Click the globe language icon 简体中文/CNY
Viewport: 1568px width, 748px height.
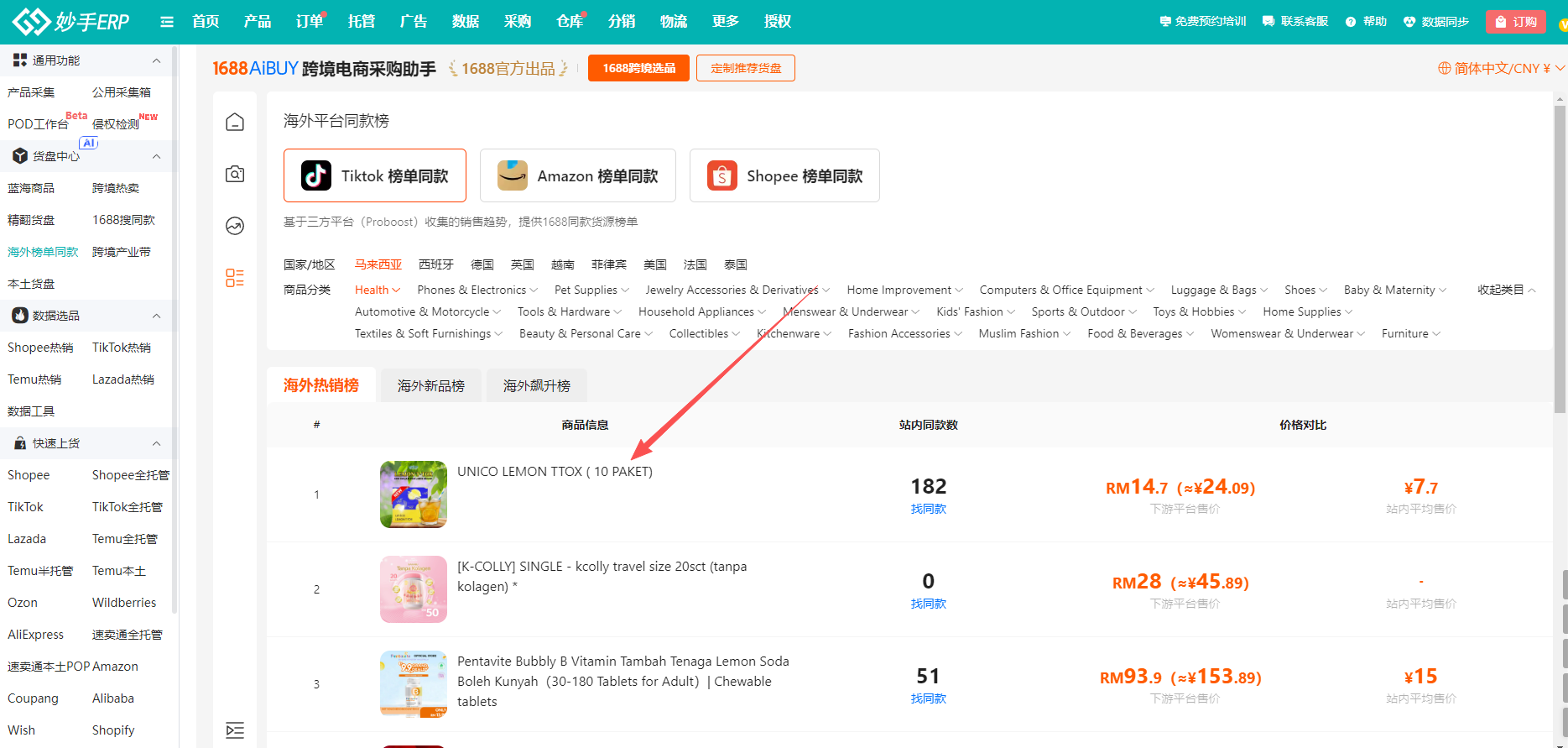pos(1444,68)
